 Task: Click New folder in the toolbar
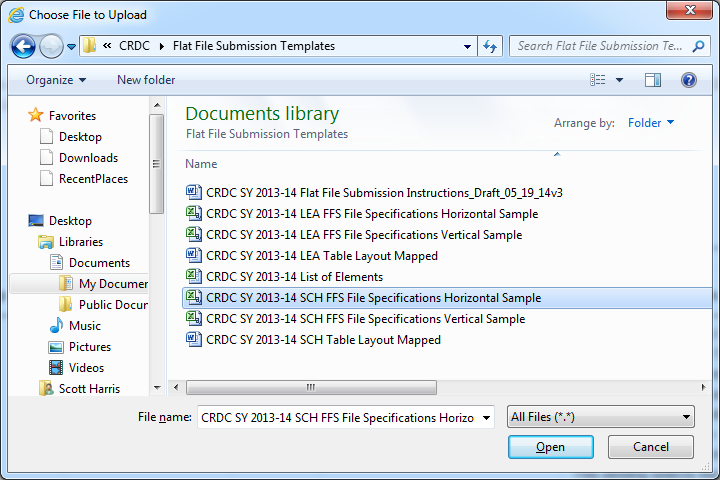point(146,80)
